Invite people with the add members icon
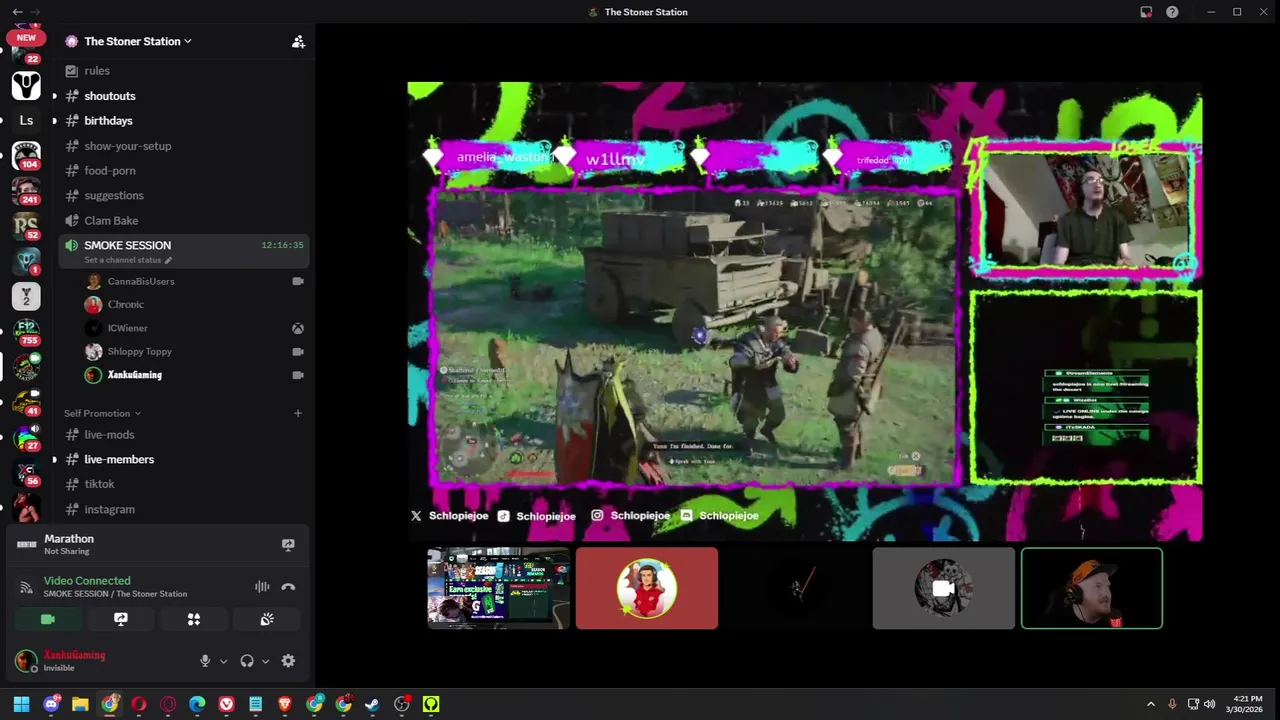This screenshot has height=720, width=1280. click(x=298, y=41)
